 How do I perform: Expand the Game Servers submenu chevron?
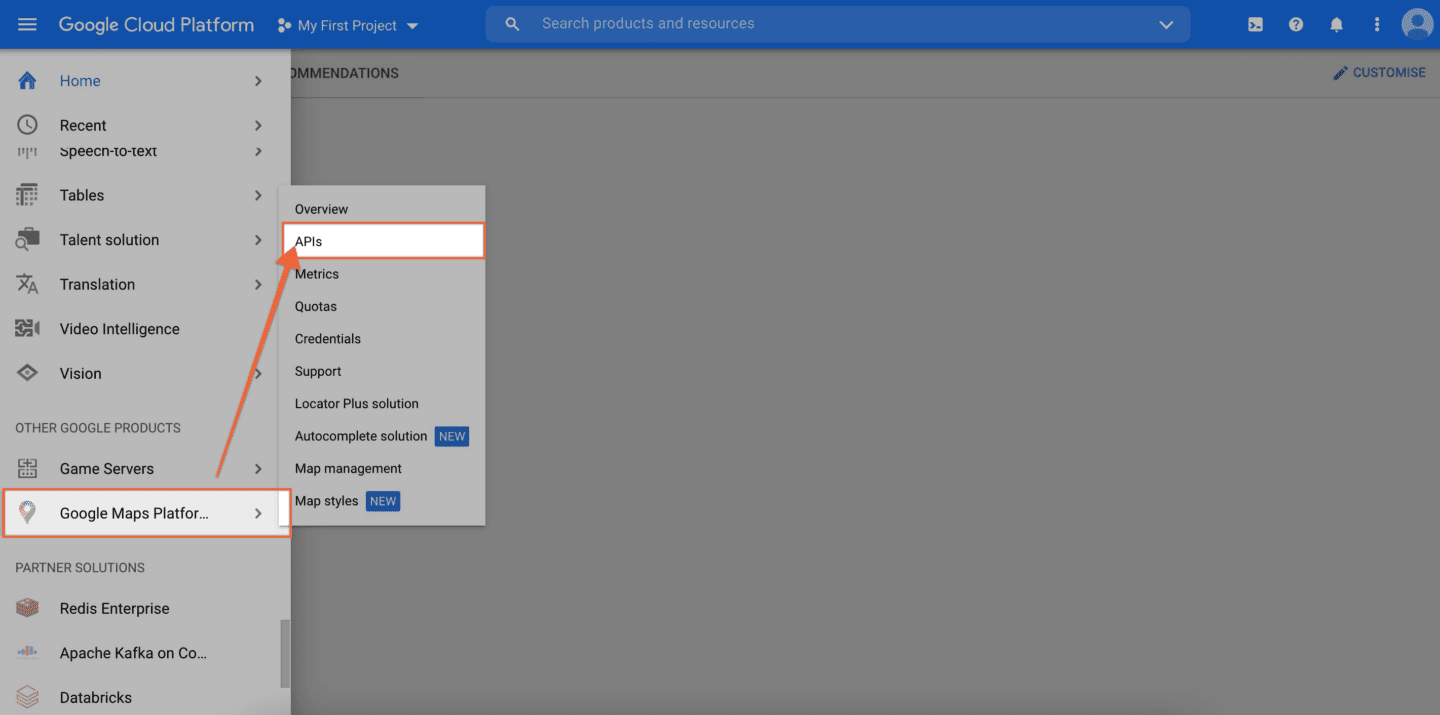coord(258,468)
